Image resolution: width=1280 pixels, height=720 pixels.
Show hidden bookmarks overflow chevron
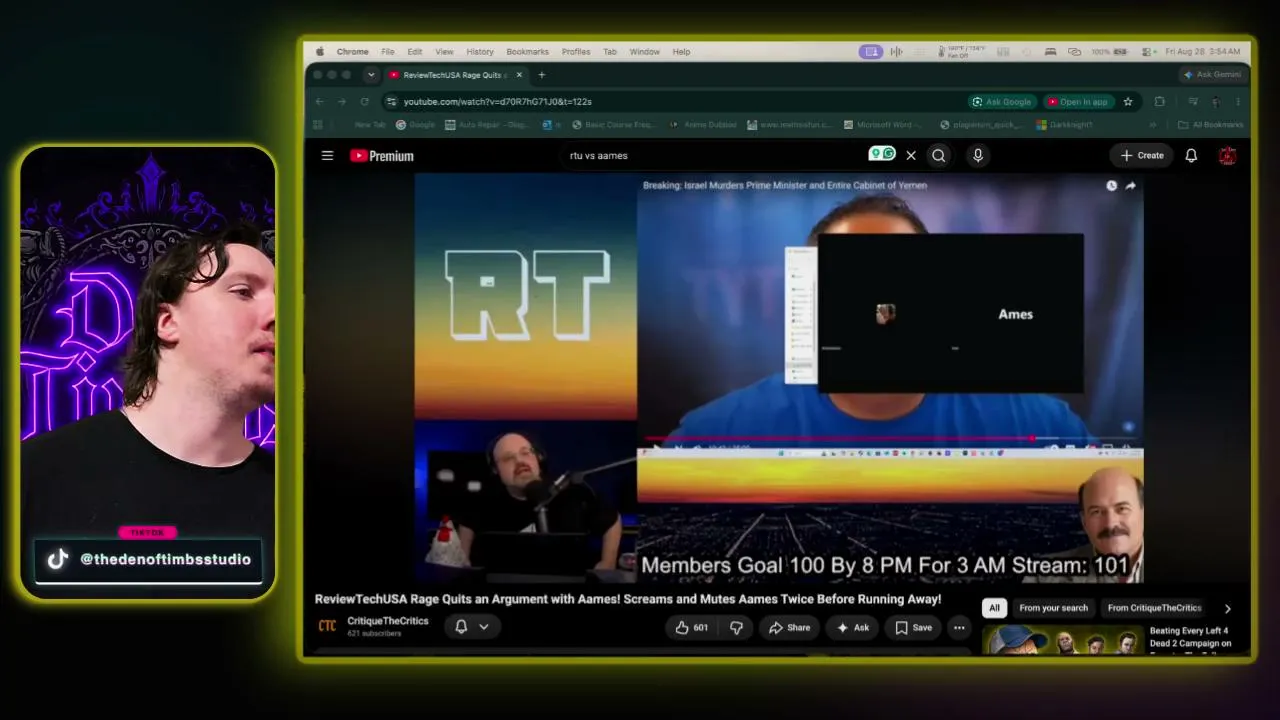click(x=1152, y=125)
